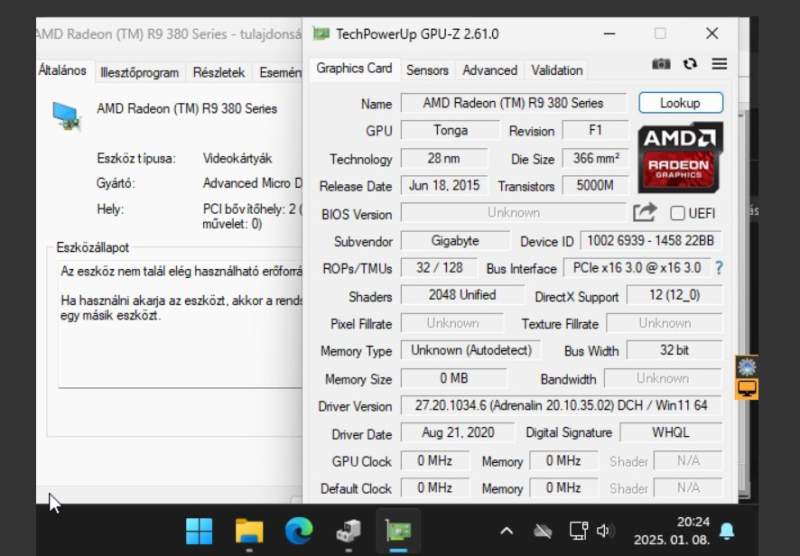800x556 pixels.
Task: Click the Default Clock 0 MHz value
Action: [x=435, y=488]
